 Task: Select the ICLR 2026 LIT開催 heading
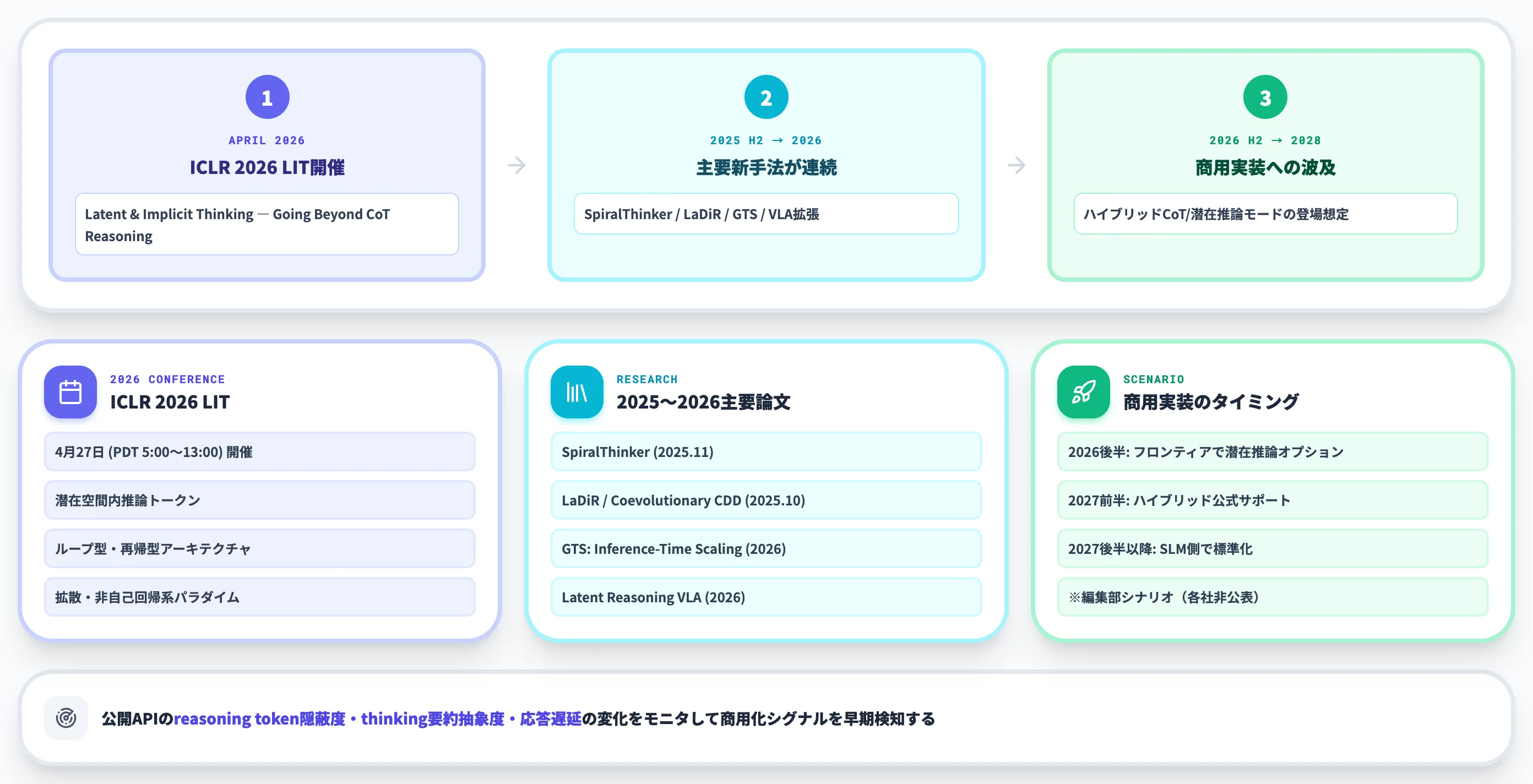click(x=267, y=167)
